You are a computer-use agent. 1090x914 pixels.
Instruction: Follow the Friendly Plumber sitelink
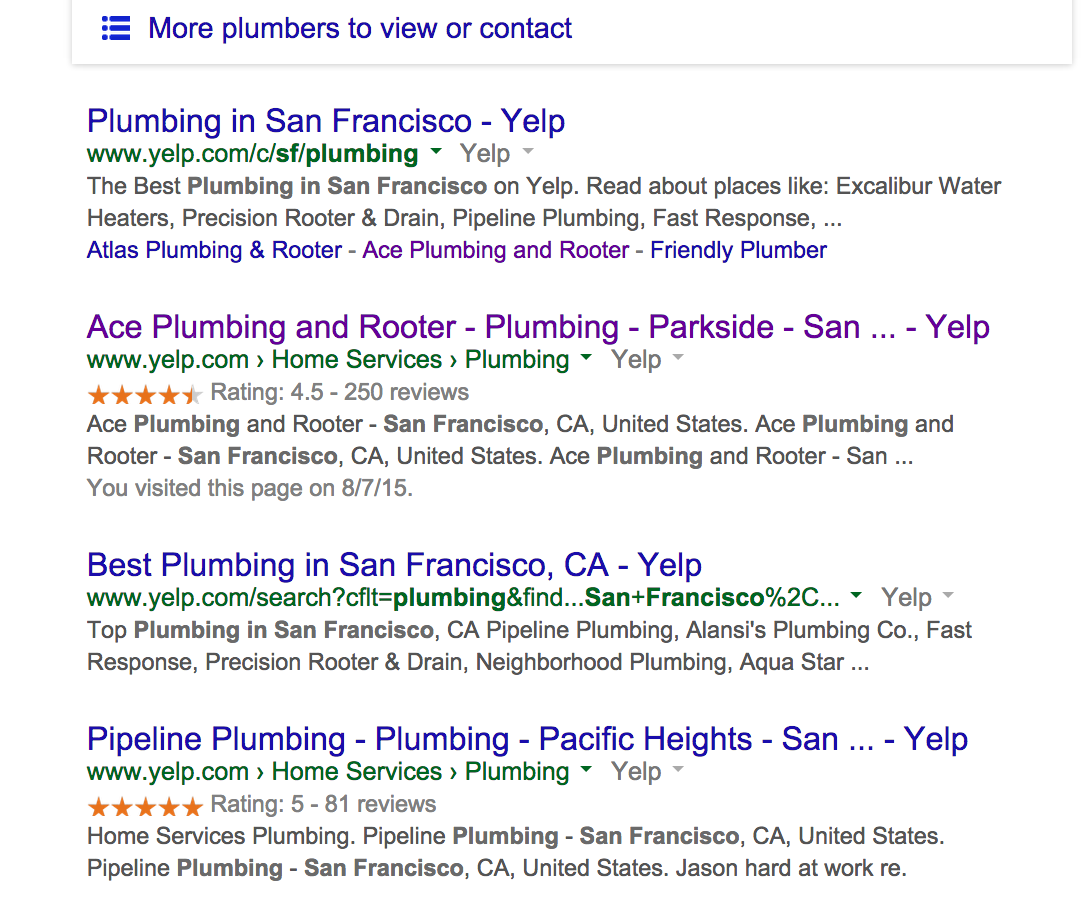click(x=739, y=250)
